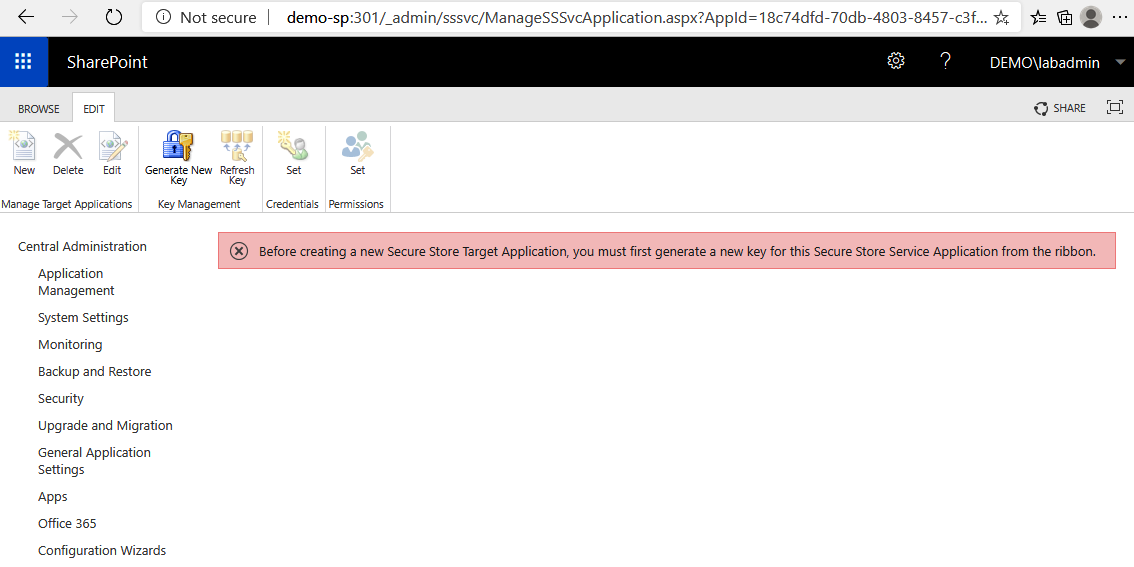Click the browser address bar URL

tap(636, 17)
